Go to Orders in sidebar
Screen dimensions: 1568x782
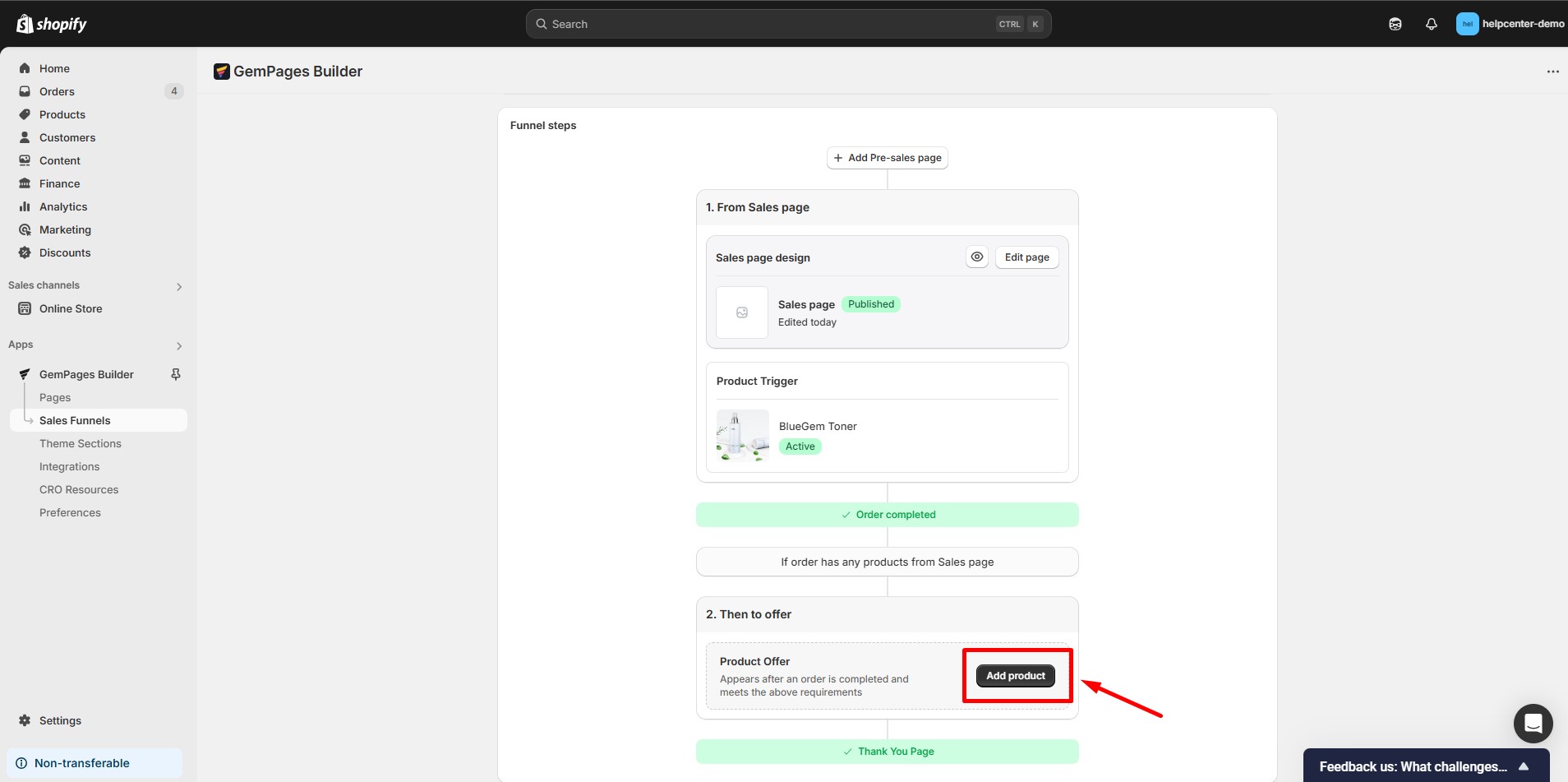coord(57,91)
